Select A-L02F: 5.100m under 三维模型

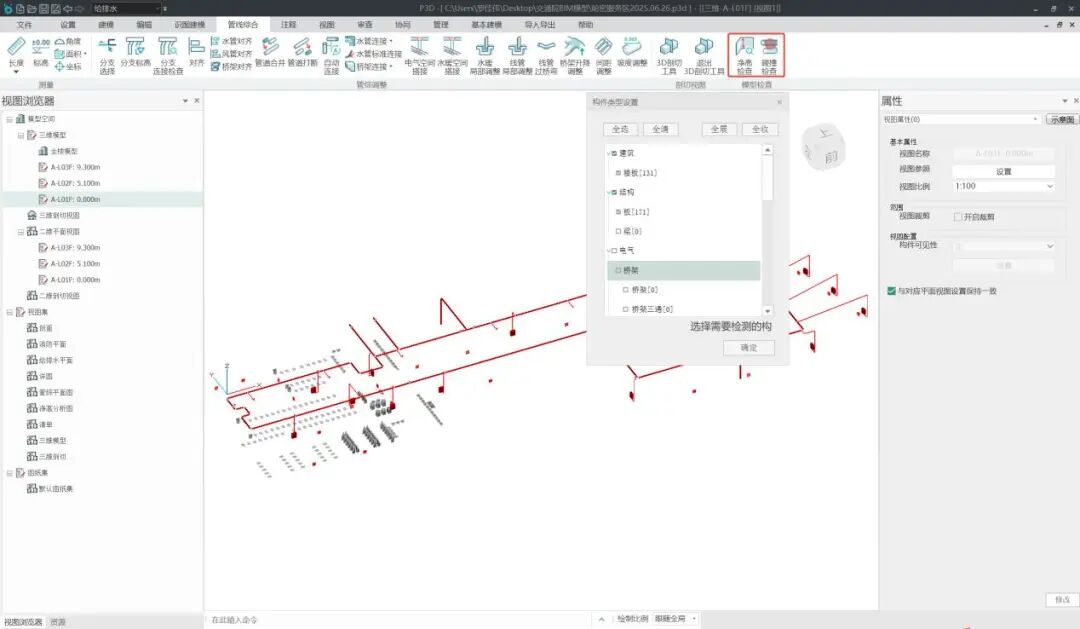pos(75,183)
